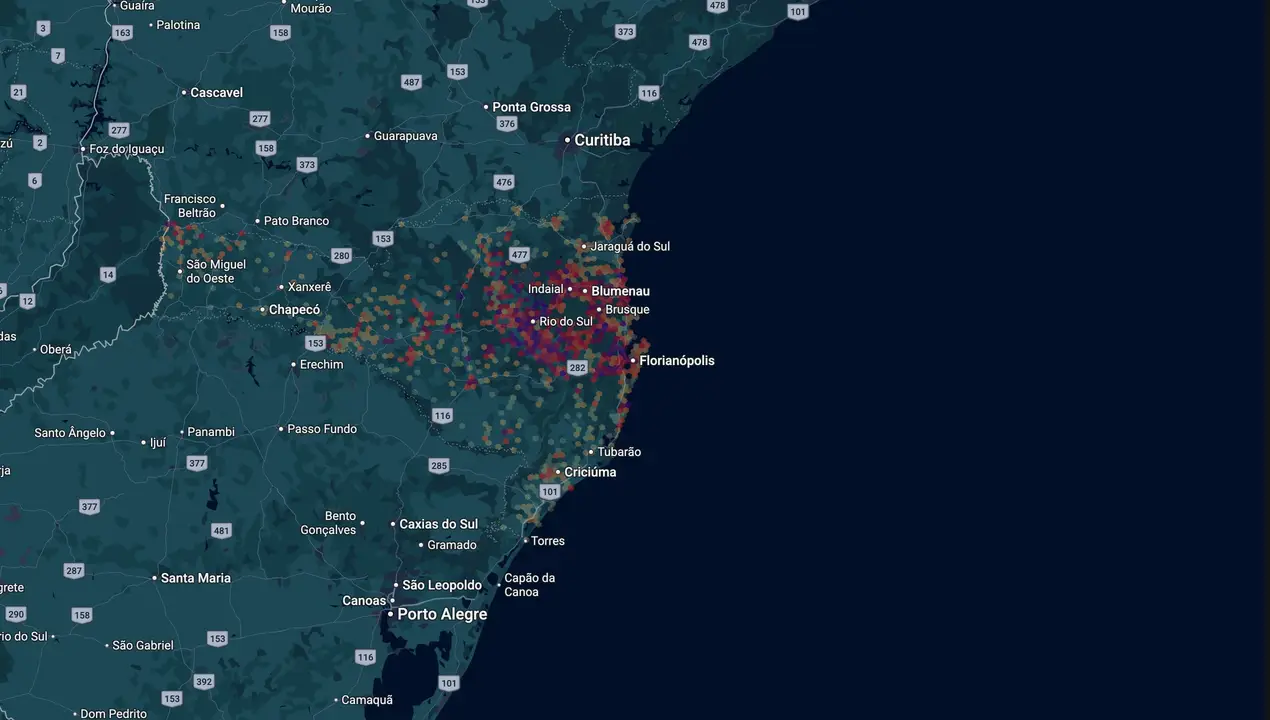Select the Bento Gonçalves label

tap(328, 523)
